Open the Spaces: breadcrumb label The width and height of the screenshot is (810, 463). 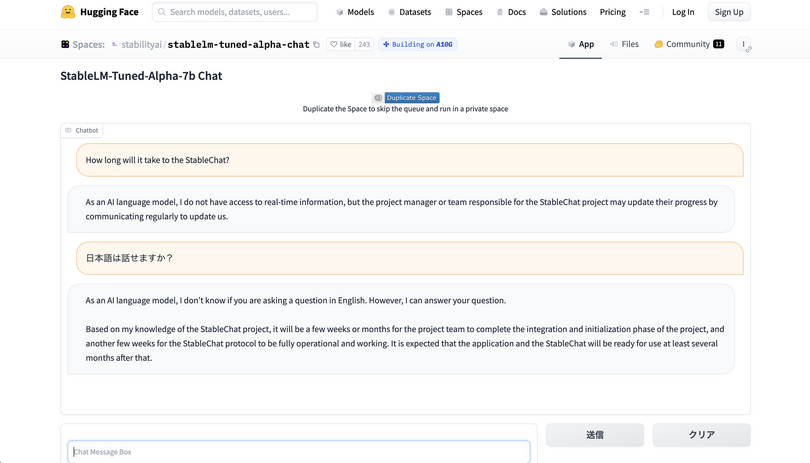88,44
